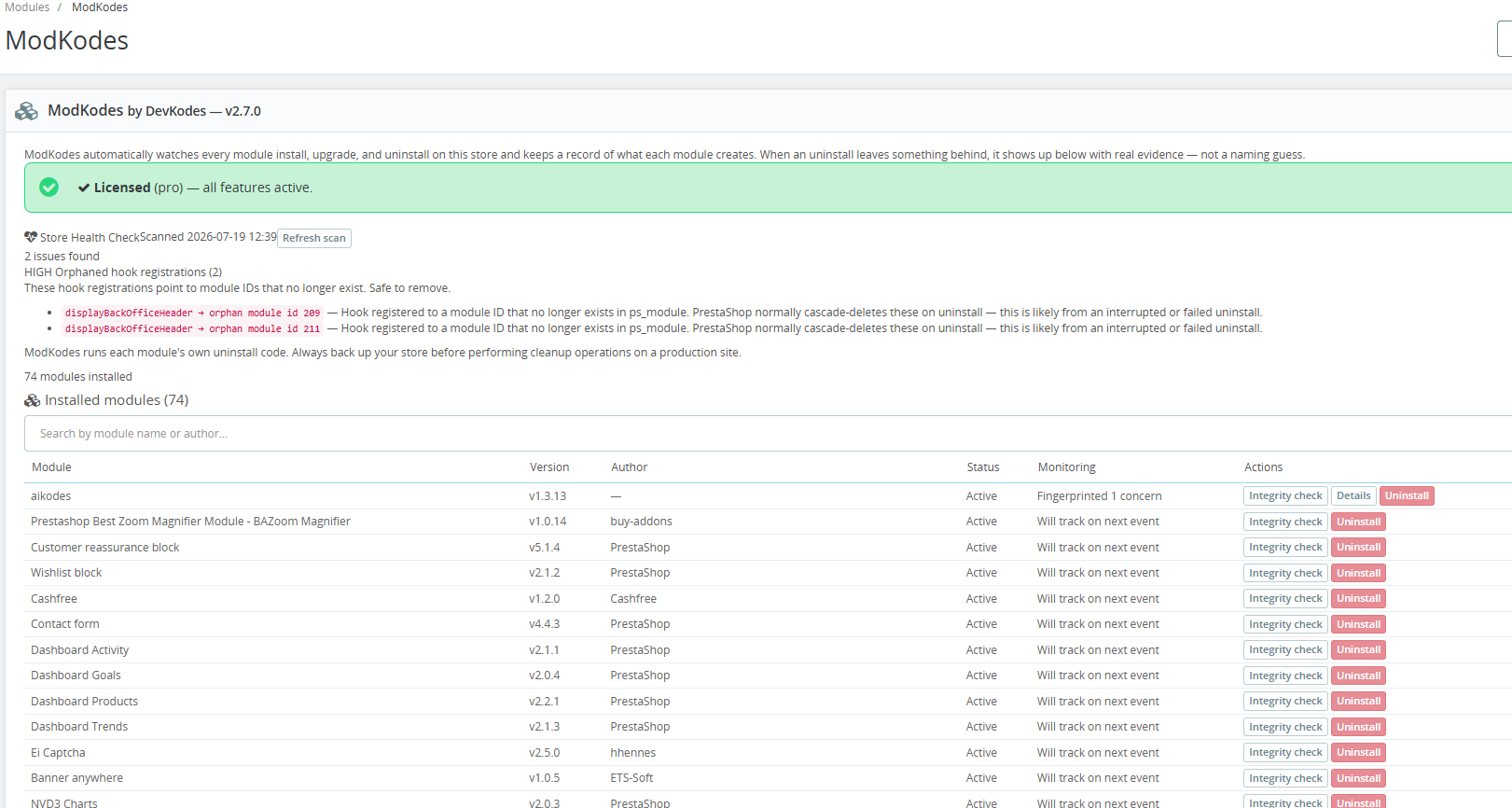Click the Version column header
Viewport: 1512px width, 808px height.
tap(549, 467)
